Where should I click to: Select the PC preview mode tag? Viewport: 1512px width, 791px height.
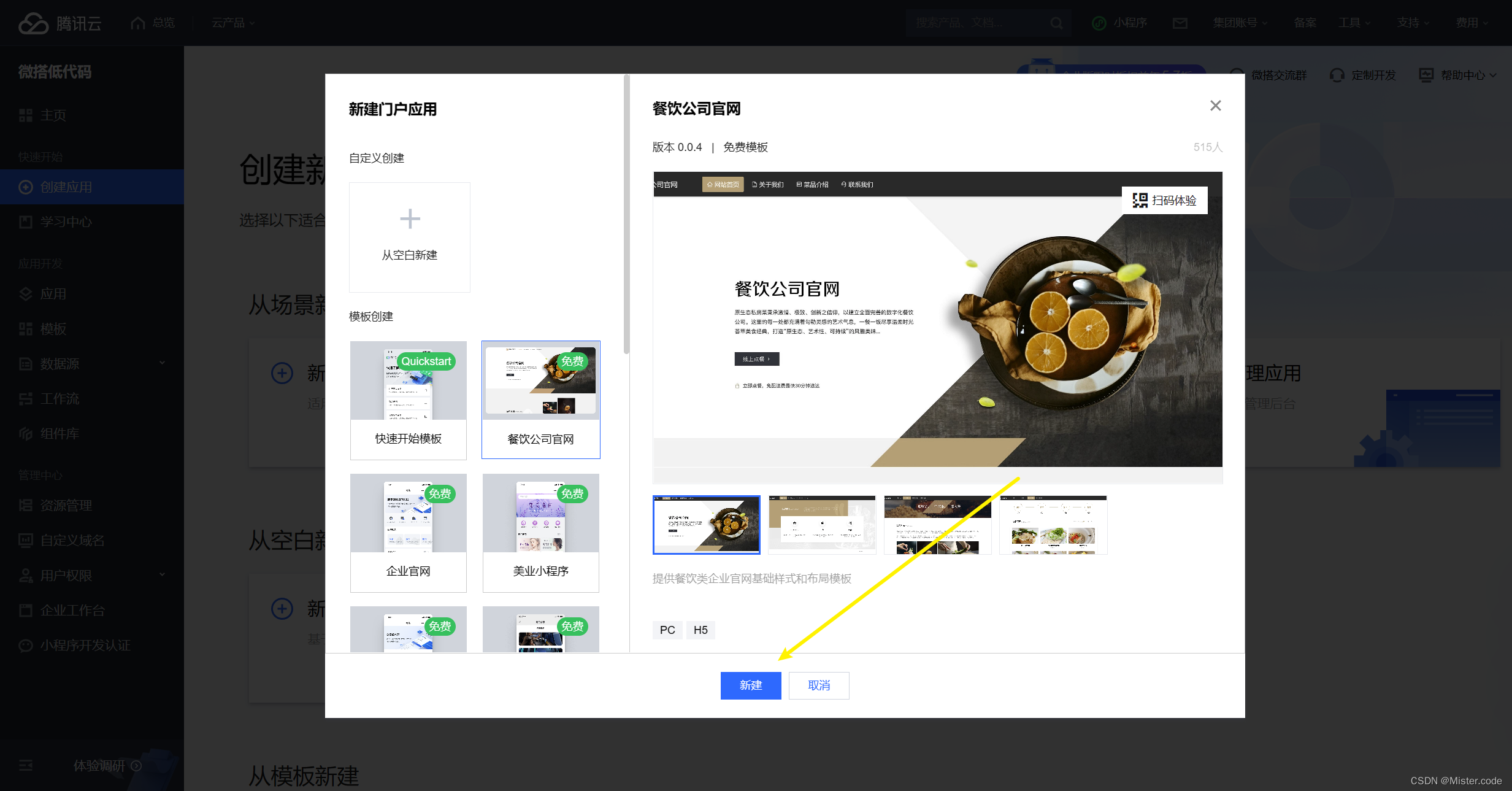coord(667,630)
